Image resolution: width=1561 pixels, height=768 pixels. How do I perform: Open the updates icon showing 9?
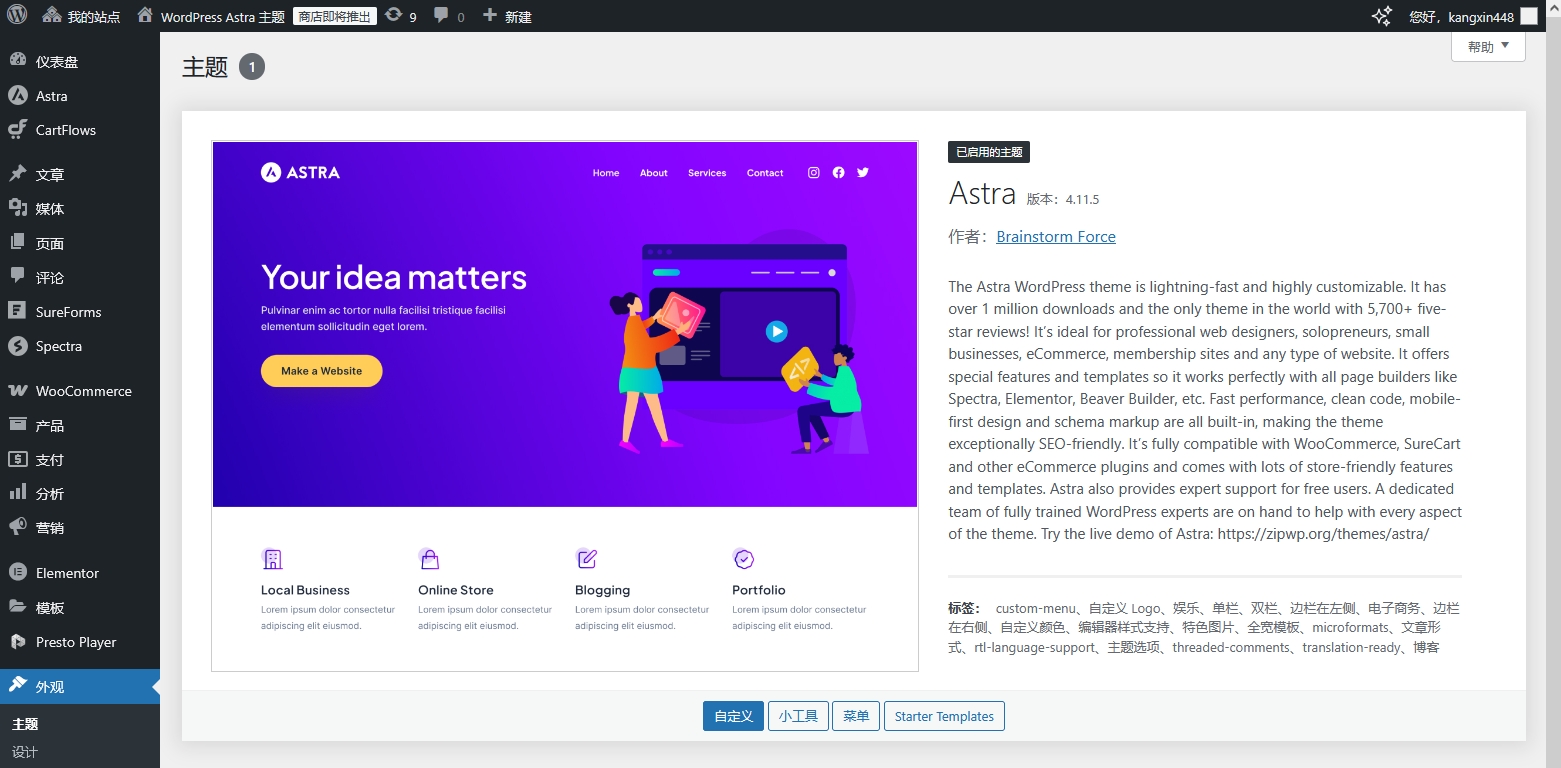394,16
